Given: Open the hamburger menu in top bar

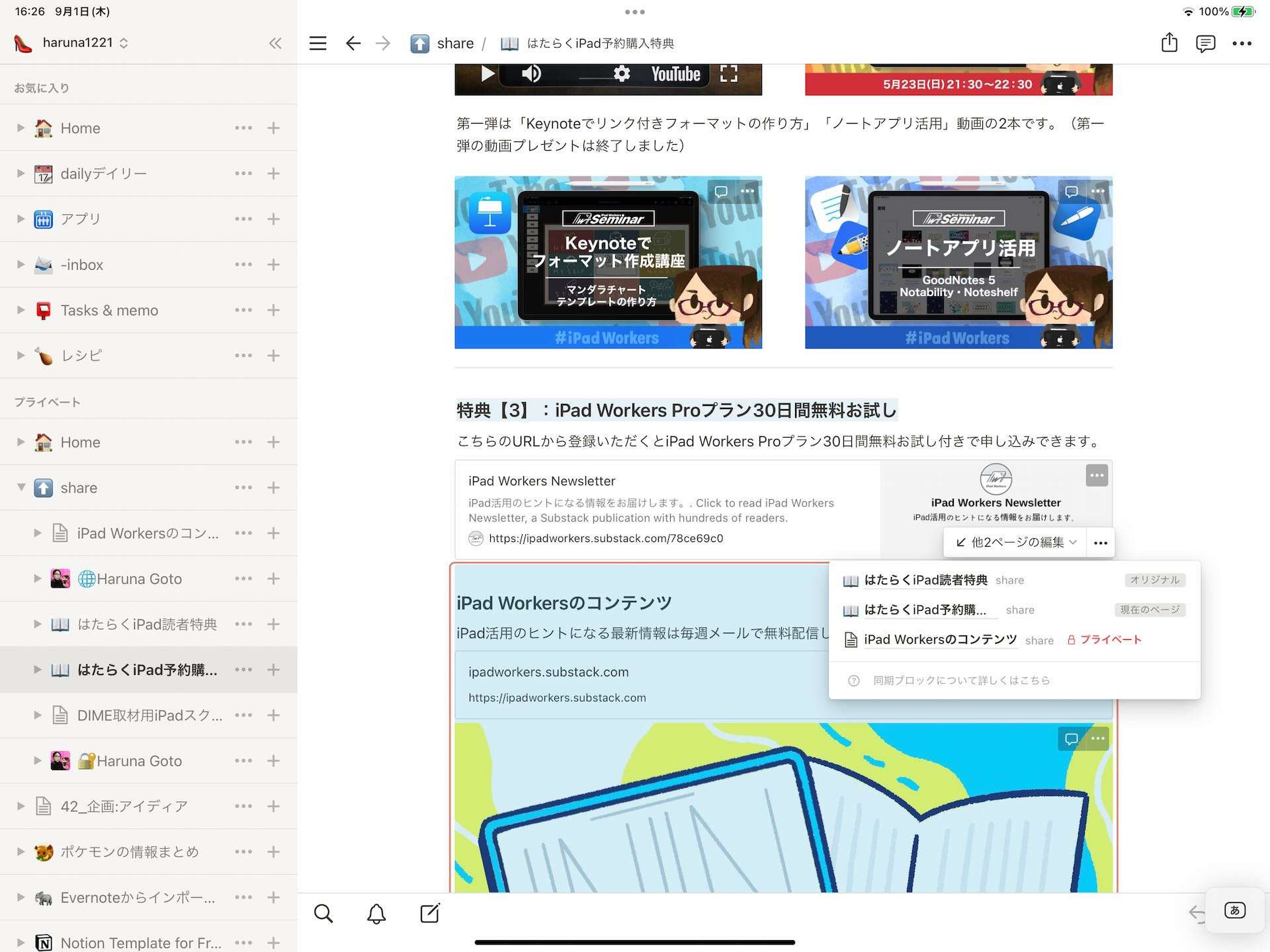Looking at the screenshot, I should [318, 44].
